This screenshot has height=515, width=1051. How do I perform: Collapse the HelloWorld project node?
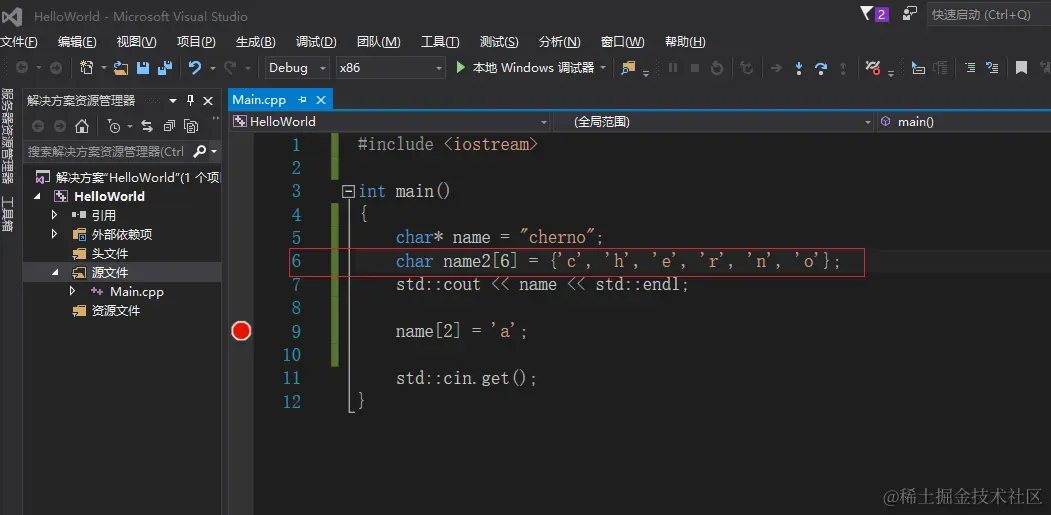click(37, 196)
